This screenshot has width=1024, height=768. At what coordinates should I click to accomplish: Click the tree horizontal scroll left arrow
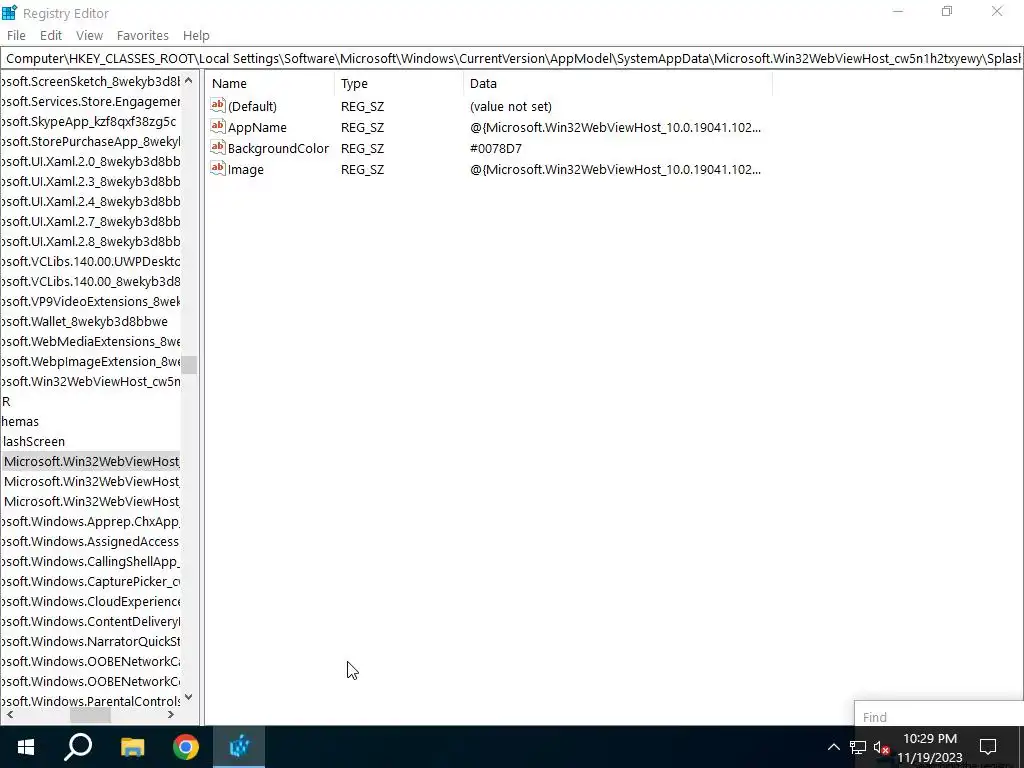(x=10, y=714)
